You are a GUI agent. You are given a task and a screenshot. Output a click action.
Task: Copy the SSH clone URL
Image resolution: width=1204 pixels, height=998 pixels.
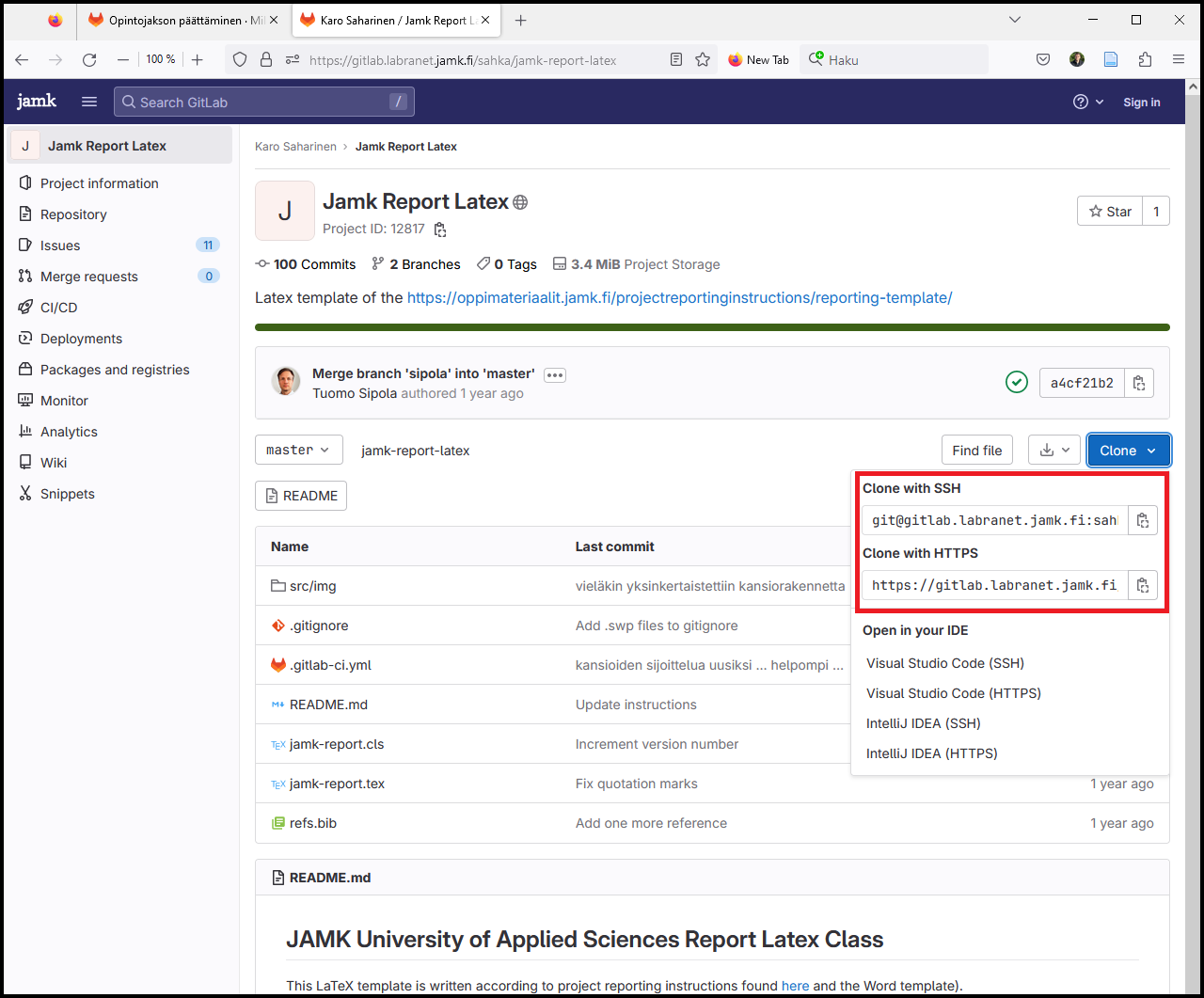tap(1142, 520)
